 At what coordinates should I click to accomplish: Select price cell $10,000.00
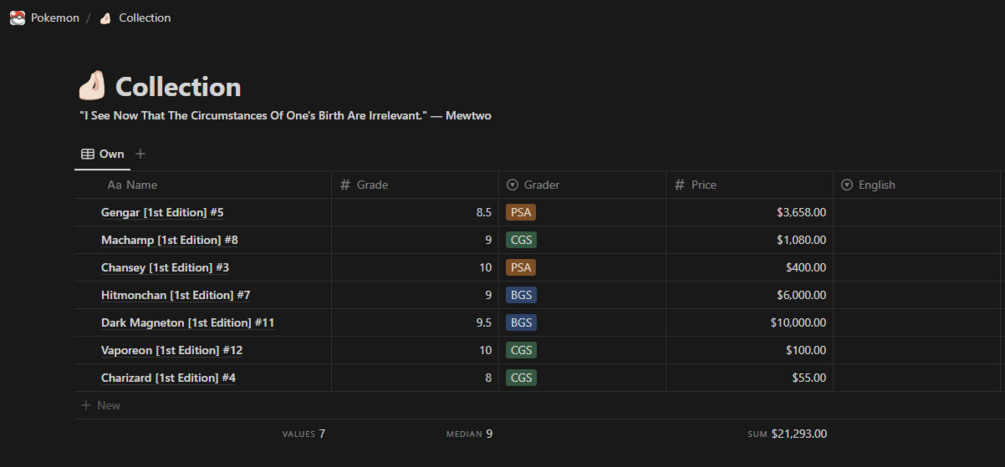749,322
